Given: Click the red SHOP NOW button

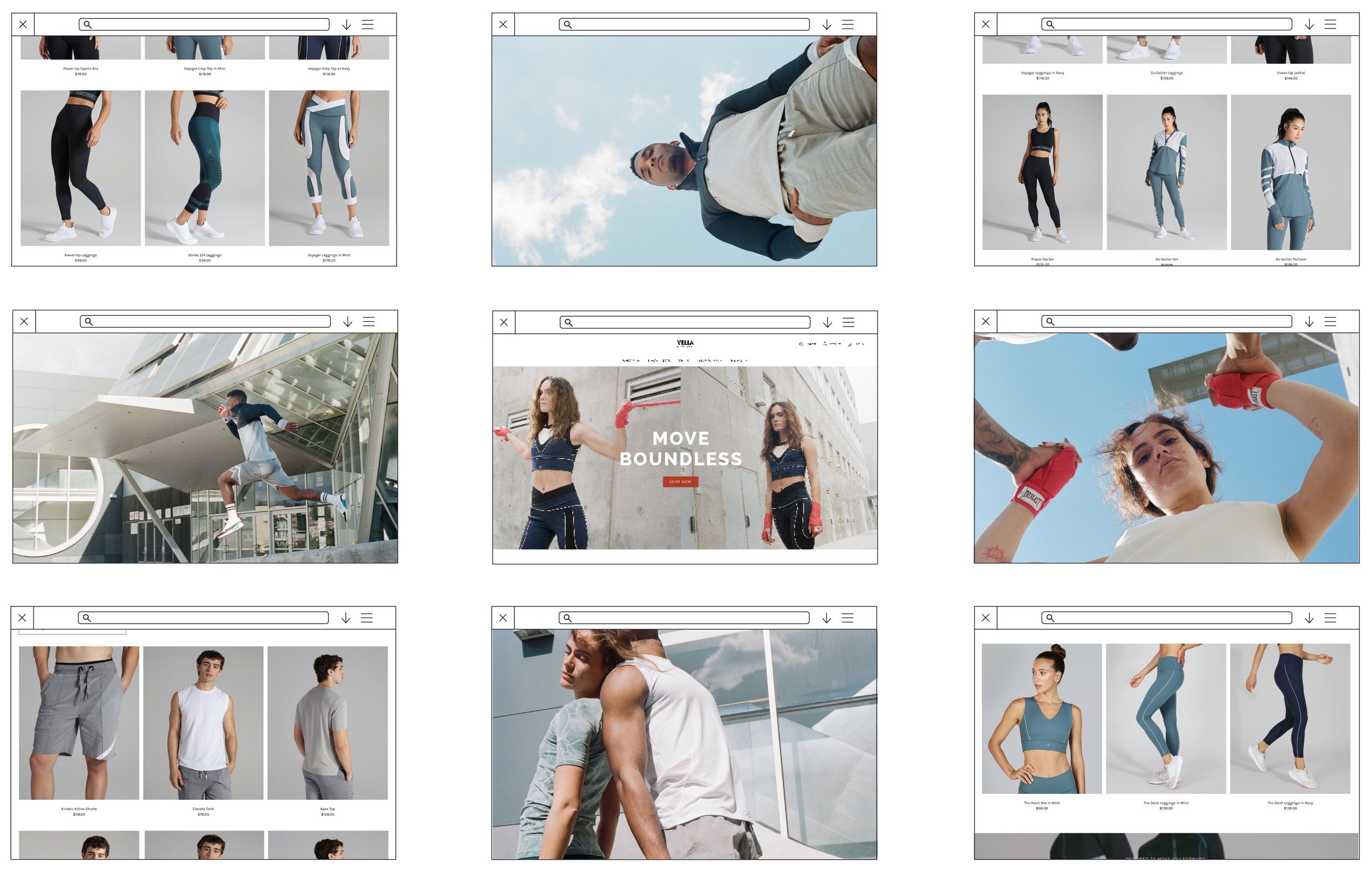Looking at the screenshot, I should click(x=681, y=482).
